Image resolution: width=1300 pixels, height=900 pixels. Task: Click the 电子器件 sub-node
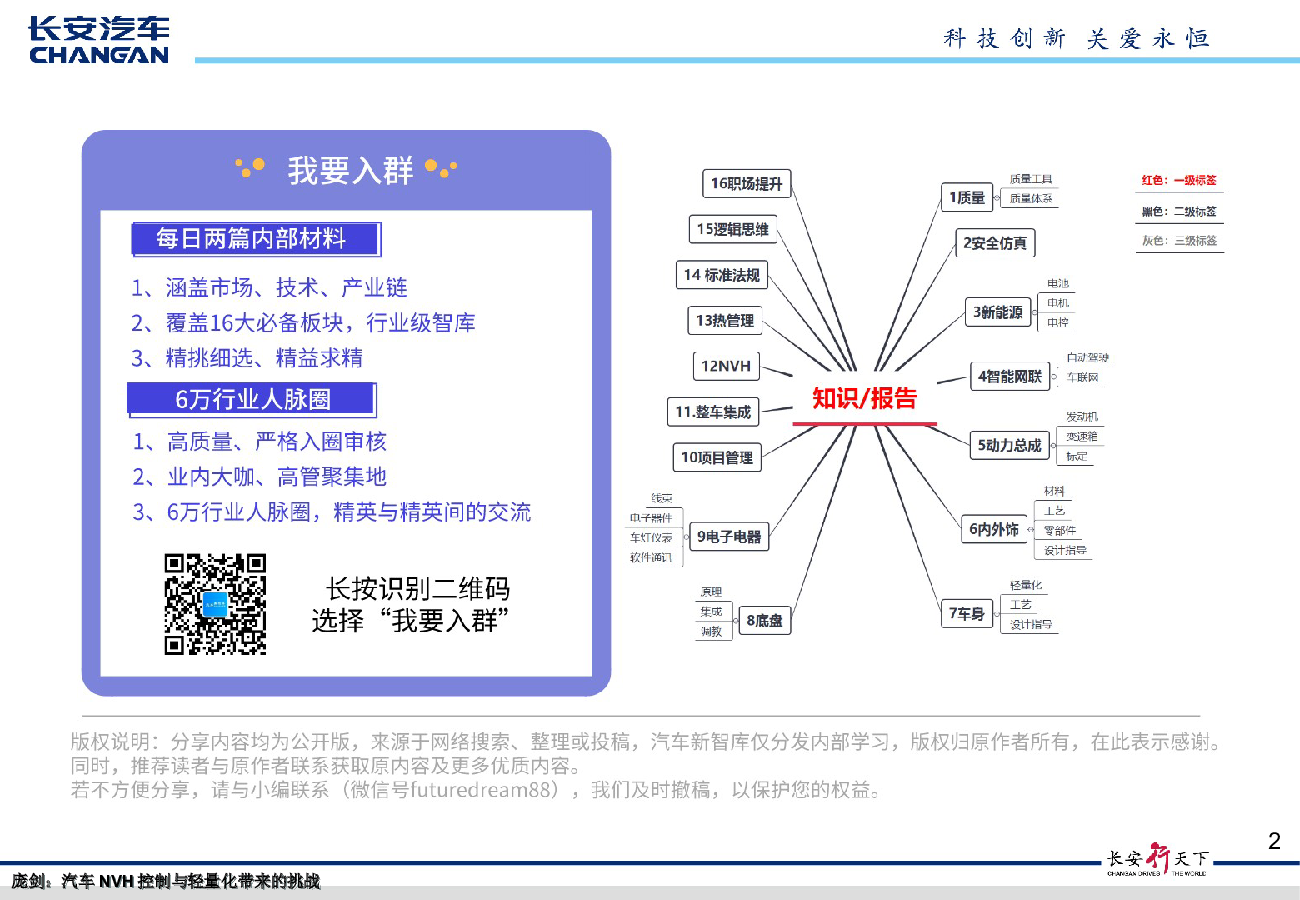click(651, 517)
